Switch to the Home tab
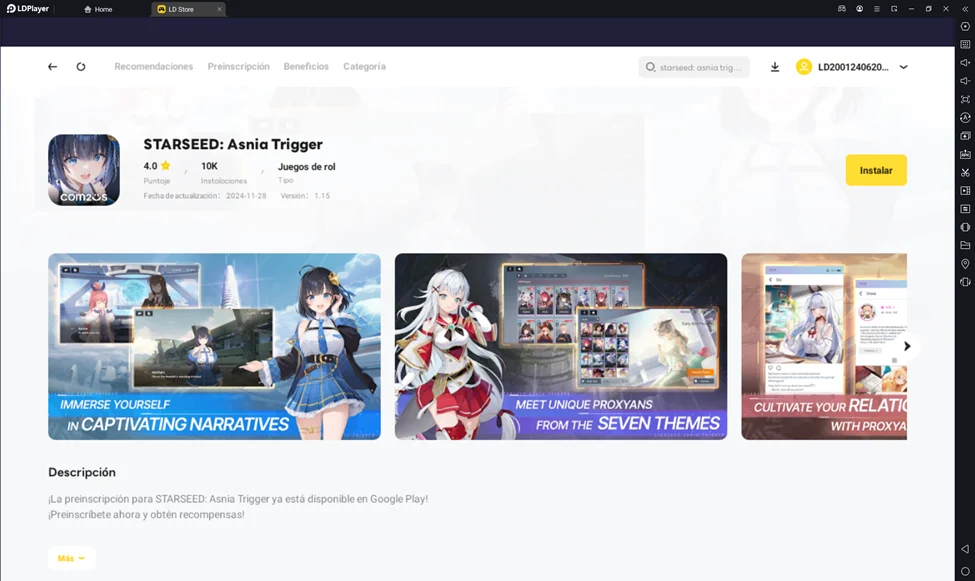This screenshot has height=581, width=975. point(98,9)
